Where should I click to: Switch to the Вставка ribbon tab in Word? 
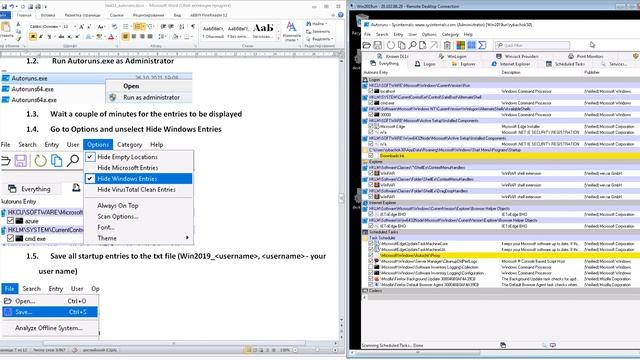tap(48, 15)
